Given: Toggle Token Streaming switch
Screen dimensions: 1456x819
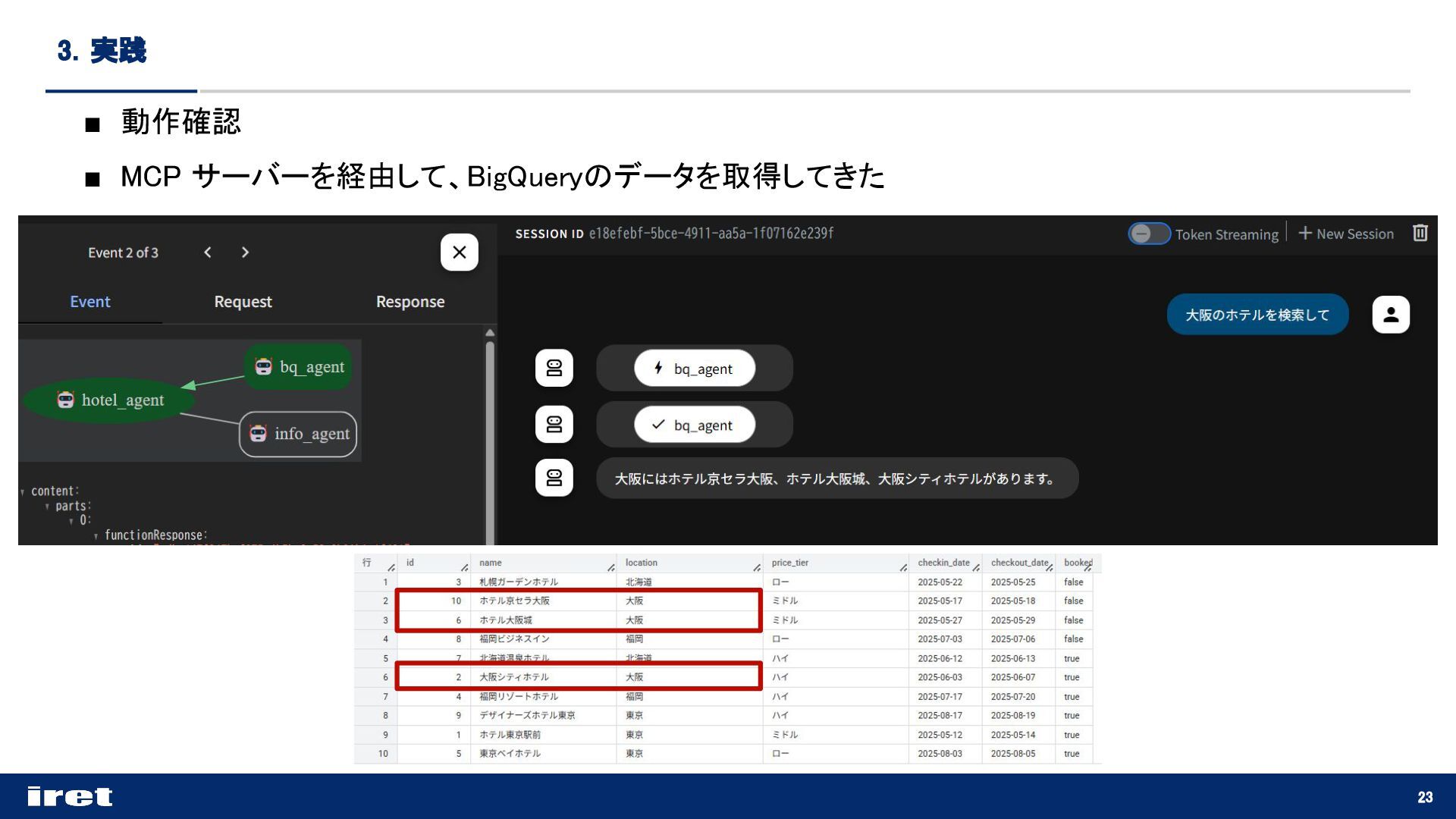Looking at the screenshot, I should (x=1149, y=234).
